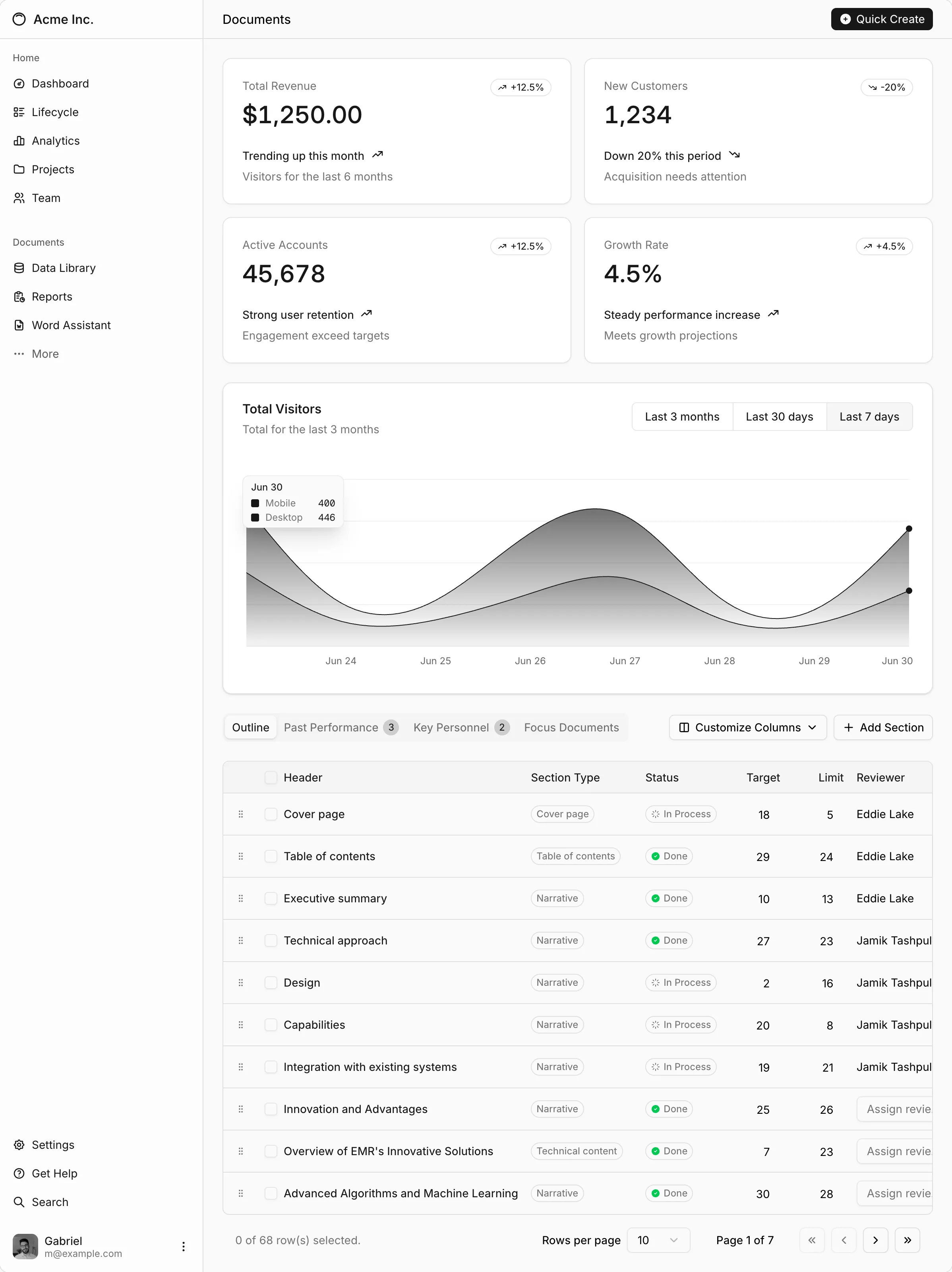
Task: Open Analytics from the sidebar
Action: [x=101, y=141]
